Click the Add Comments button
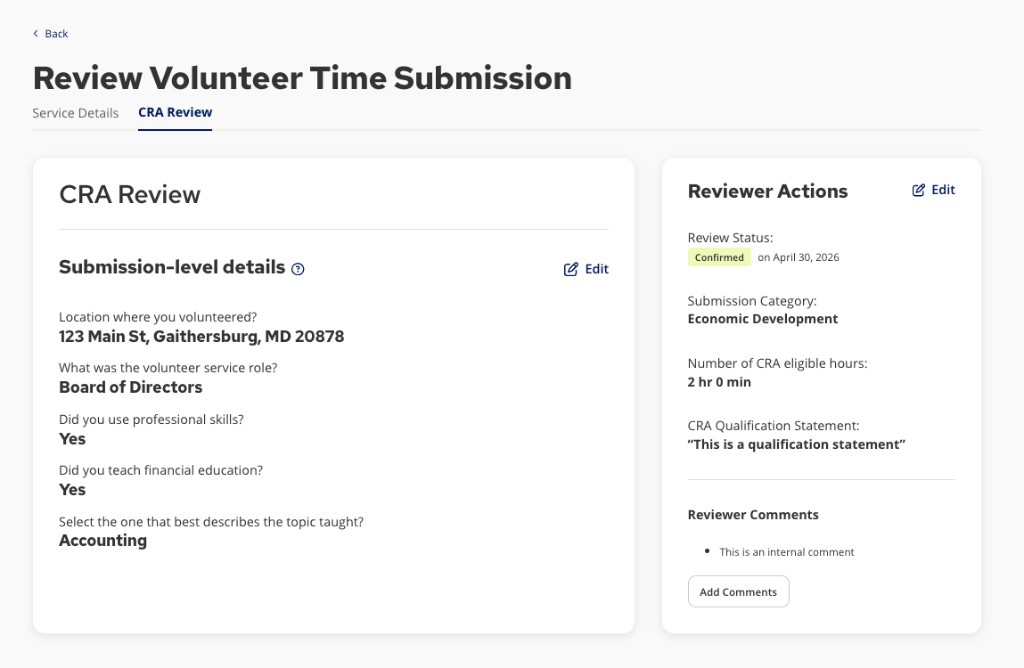The height and width of the screenshot is (668, 1024). point(738,592)
